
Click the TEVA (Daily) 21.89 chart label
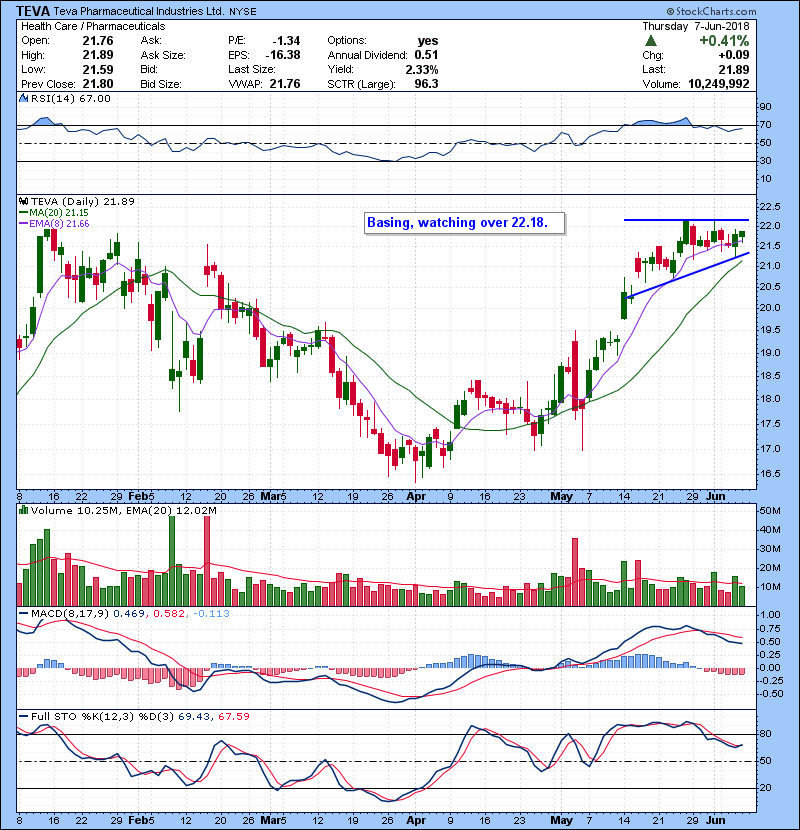[x=83, y=202]
